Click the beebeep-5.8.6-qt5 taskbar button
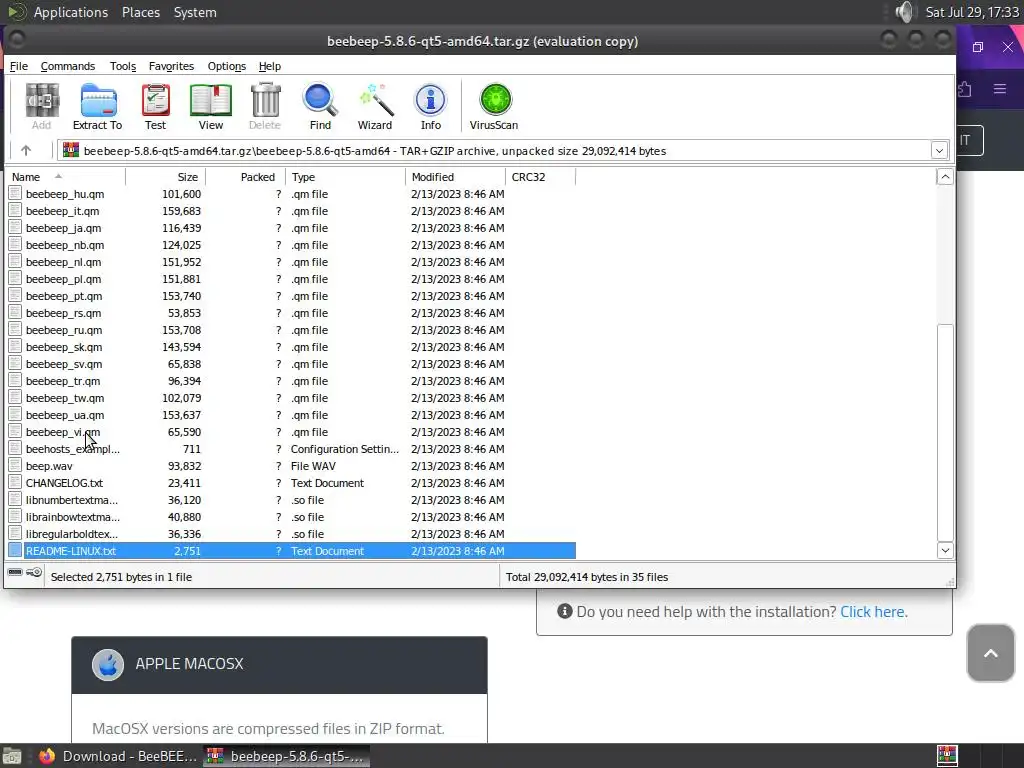Image resolution: width=1024 pixels, height=768 pixels. [x=287, y=756]
